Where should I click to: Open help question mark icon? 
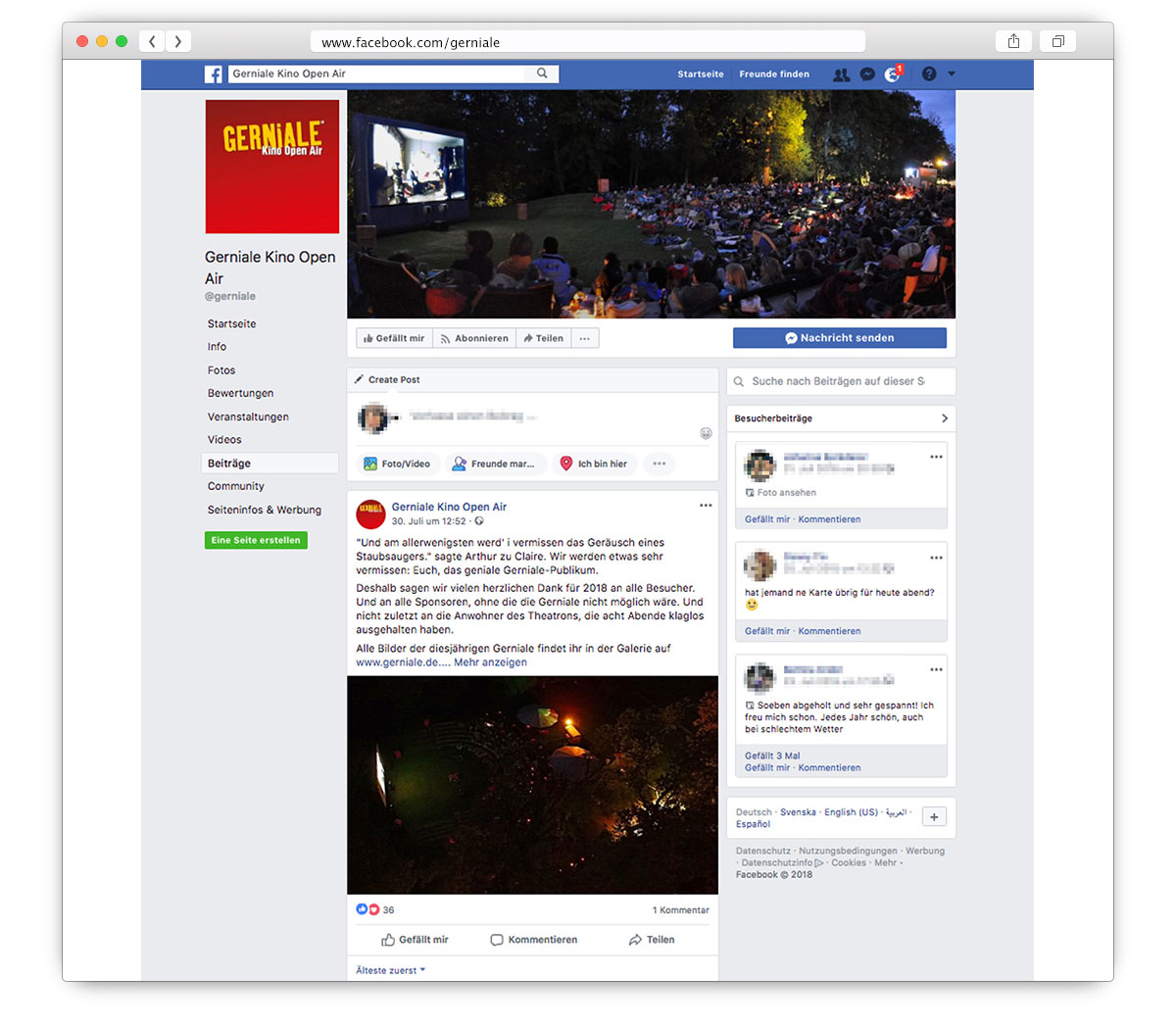(929, 74)
